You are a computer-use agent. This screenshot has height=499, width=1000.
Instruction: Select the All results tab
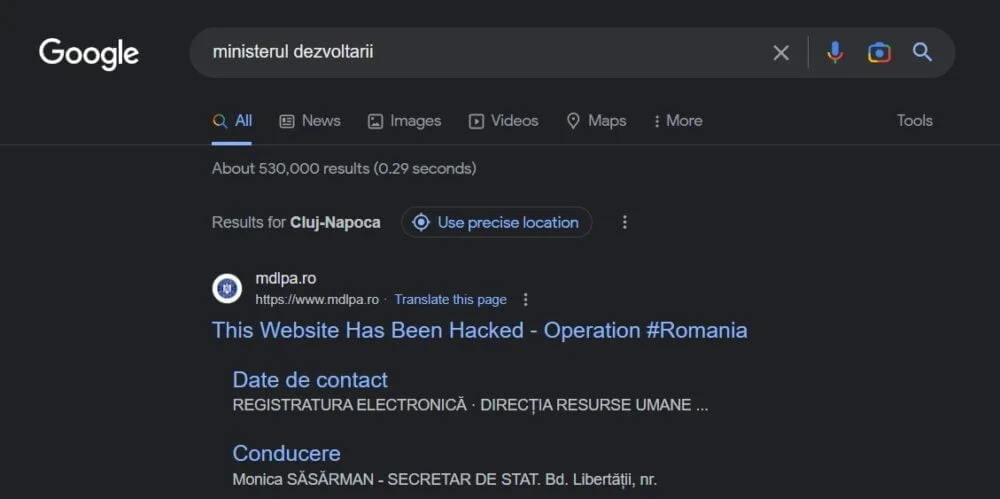pyautogui.click(x=232, y=121)
